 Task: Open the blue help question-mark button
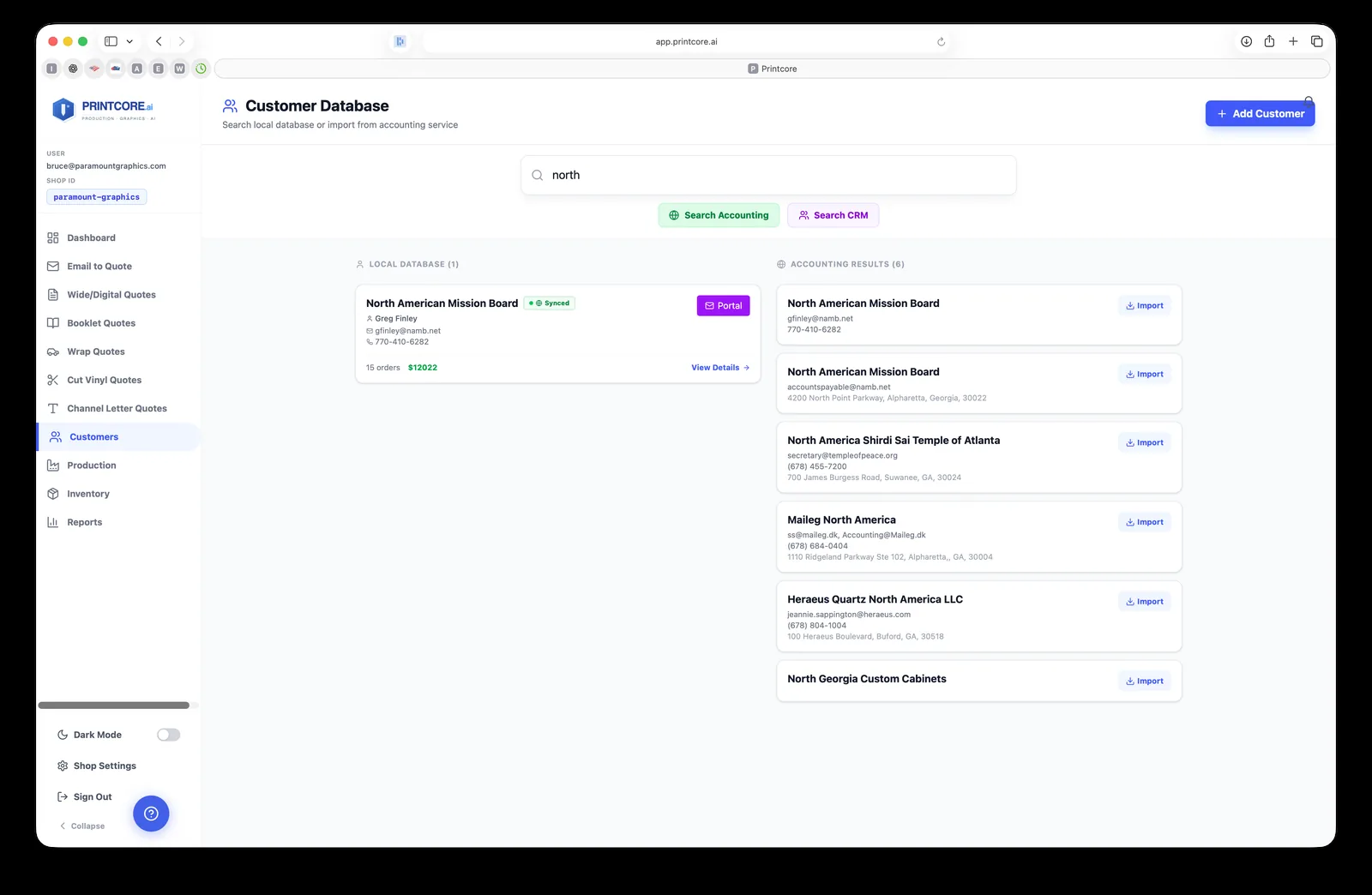pyautogui.click(x=151, y=814)
